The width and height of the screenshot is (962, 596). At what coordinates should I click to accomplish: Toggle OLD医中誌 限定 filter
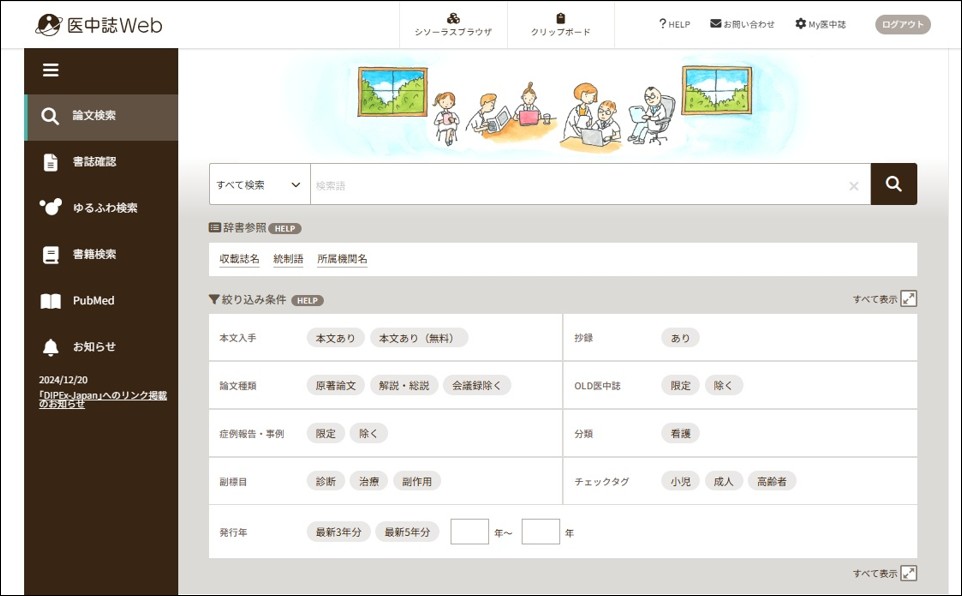coord(680,385)
